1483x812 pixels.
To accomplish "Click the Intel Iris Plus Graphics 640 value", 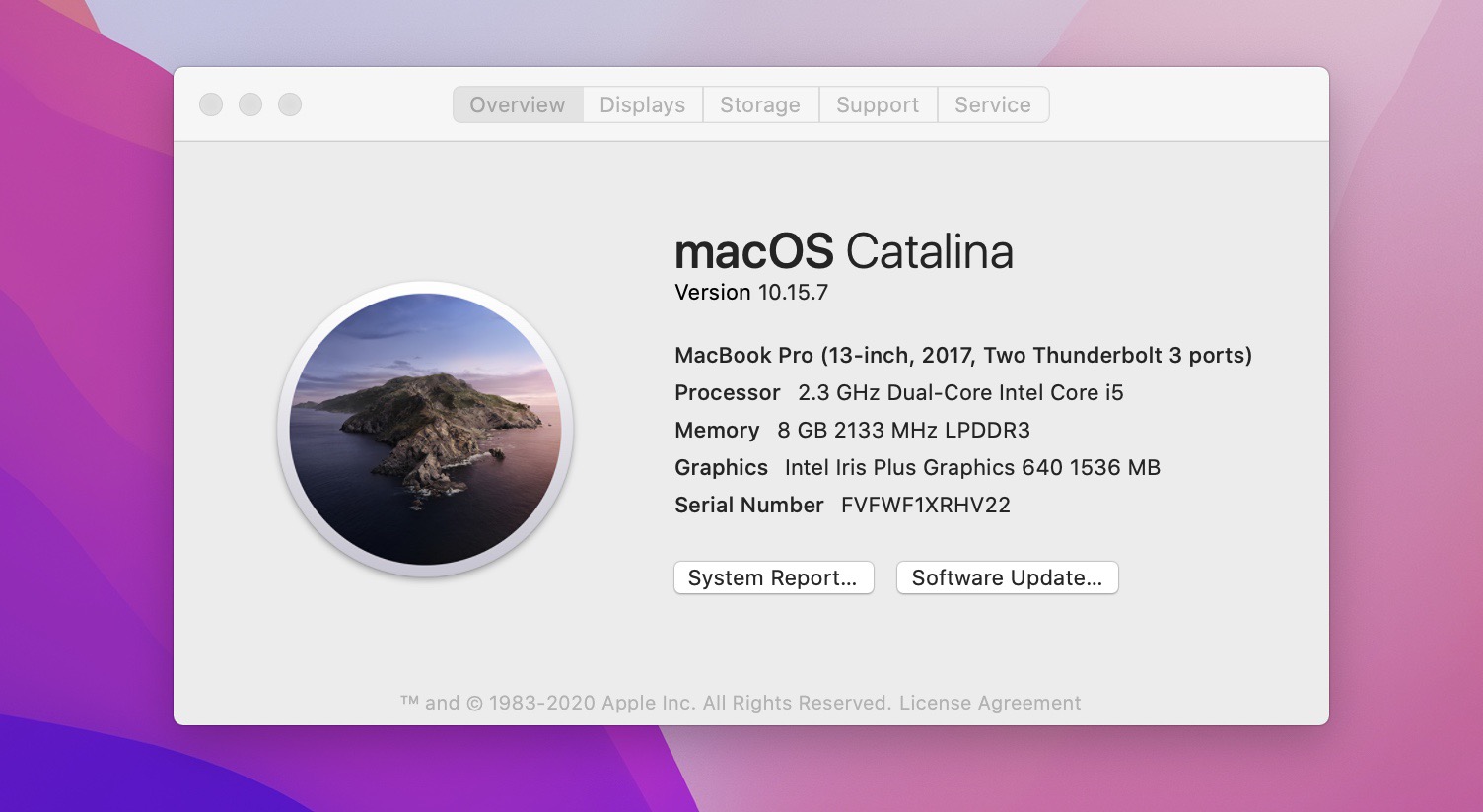I will pos(972,467).
